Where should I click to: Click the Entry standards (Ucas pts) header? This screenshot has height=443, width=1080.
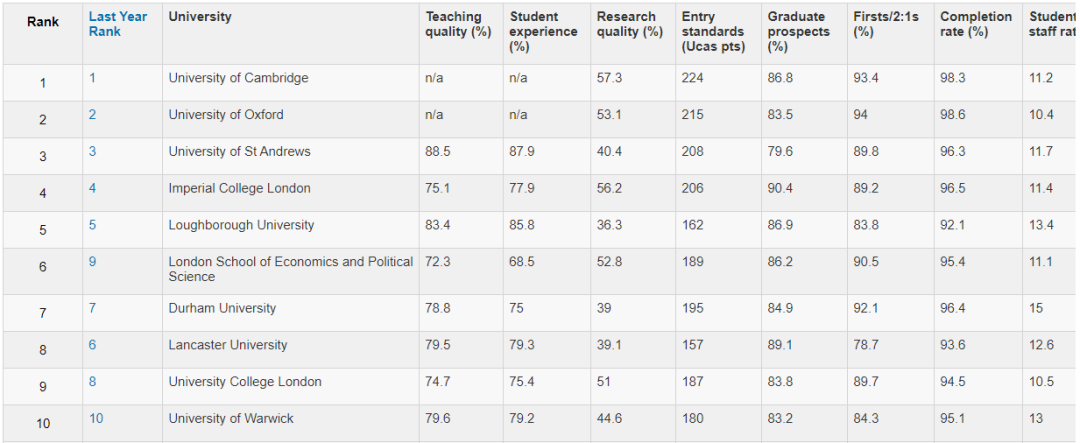pos(713,32)
